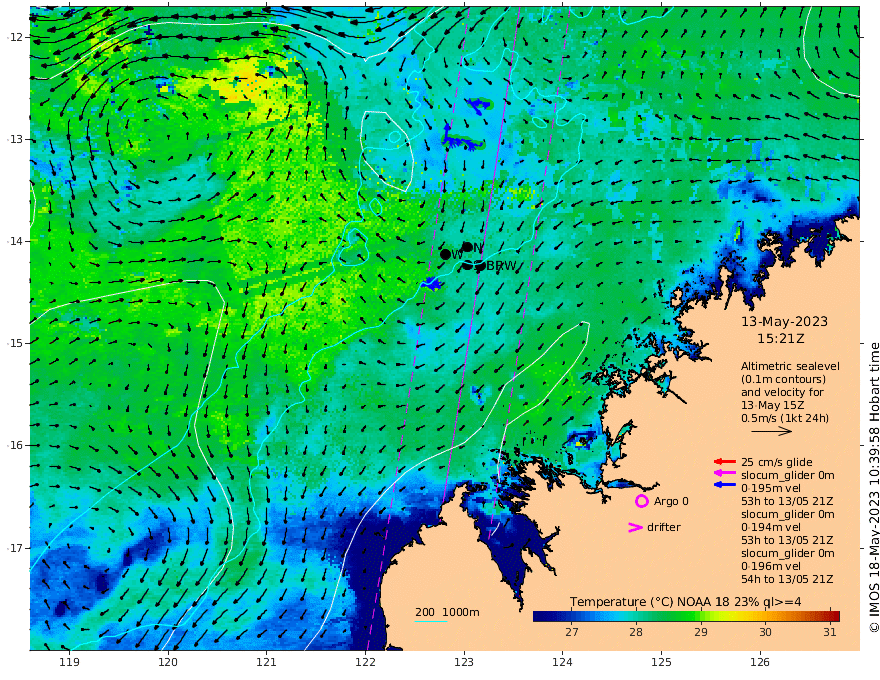
Task: Click the longitude axis label 126
Action: [760, 662]
